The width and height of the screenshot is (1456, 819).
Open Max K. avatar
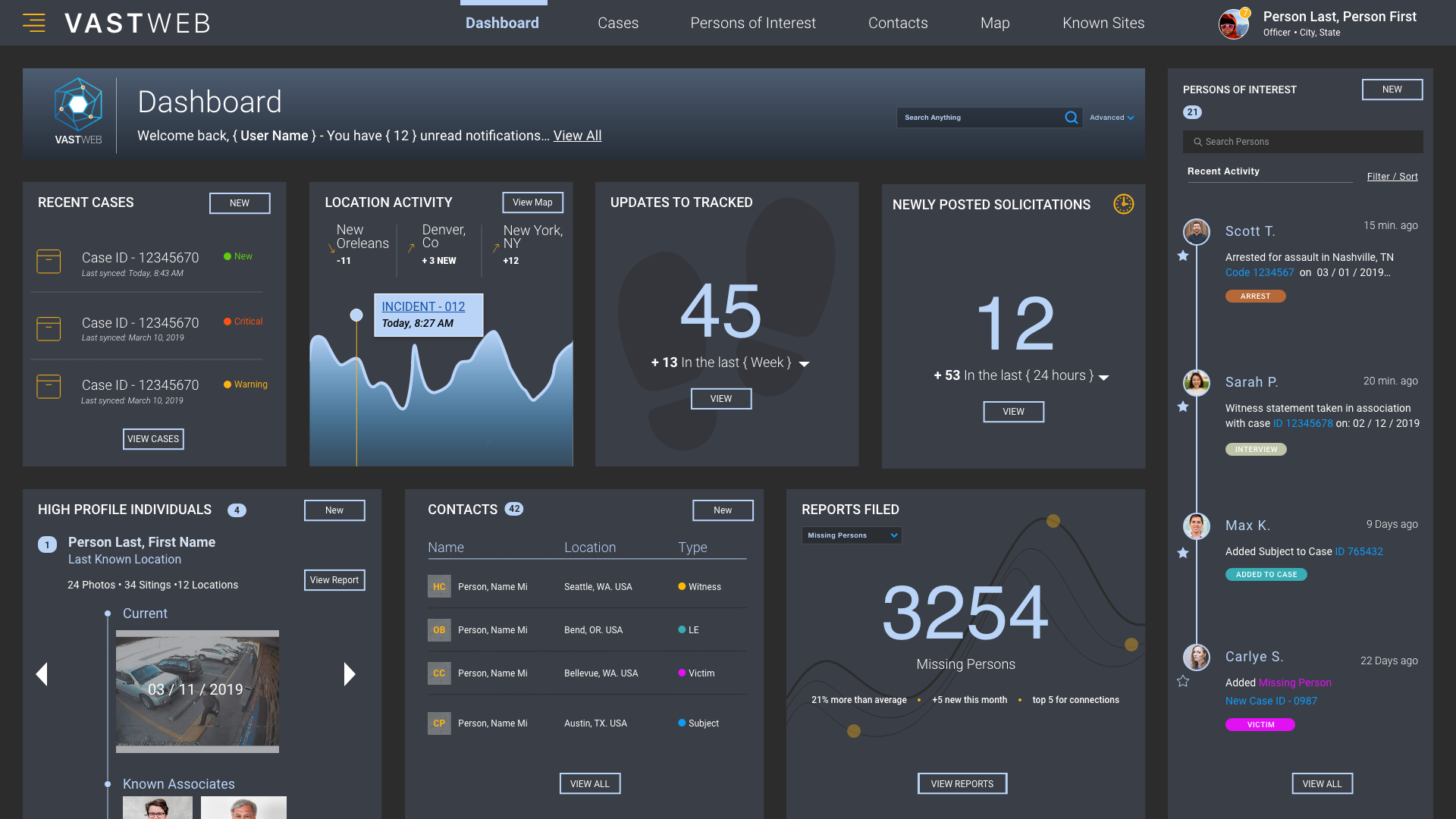(x=1197, y=526)
